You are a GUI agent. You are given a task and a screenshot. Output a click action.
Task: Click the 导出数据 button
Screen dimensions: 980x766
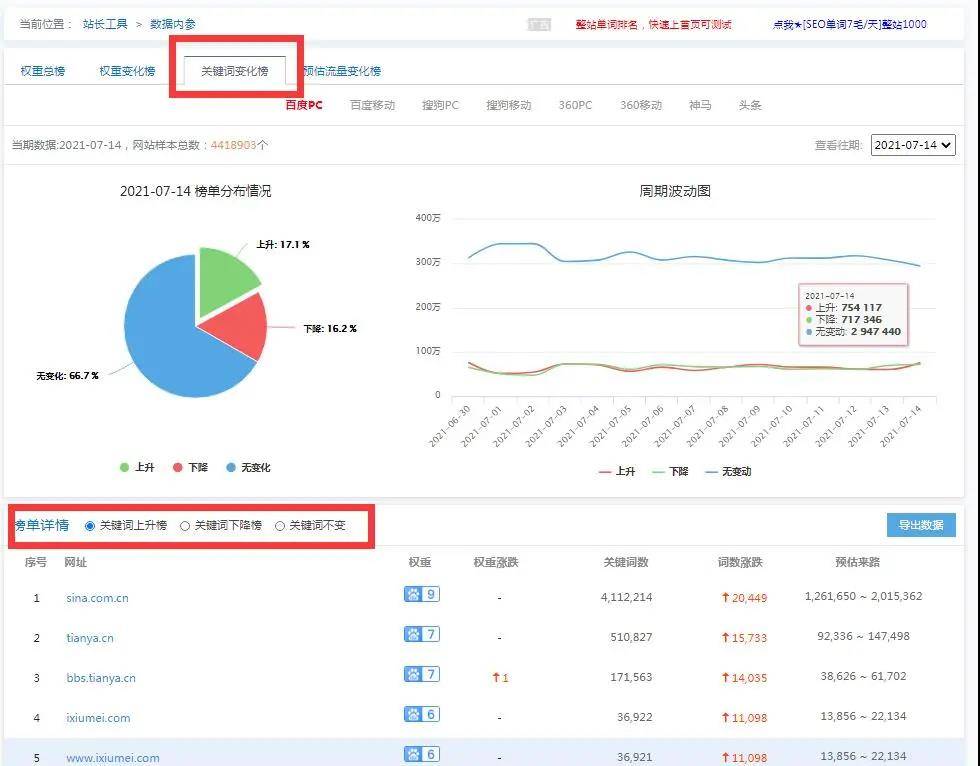click(x=920, y=525)
